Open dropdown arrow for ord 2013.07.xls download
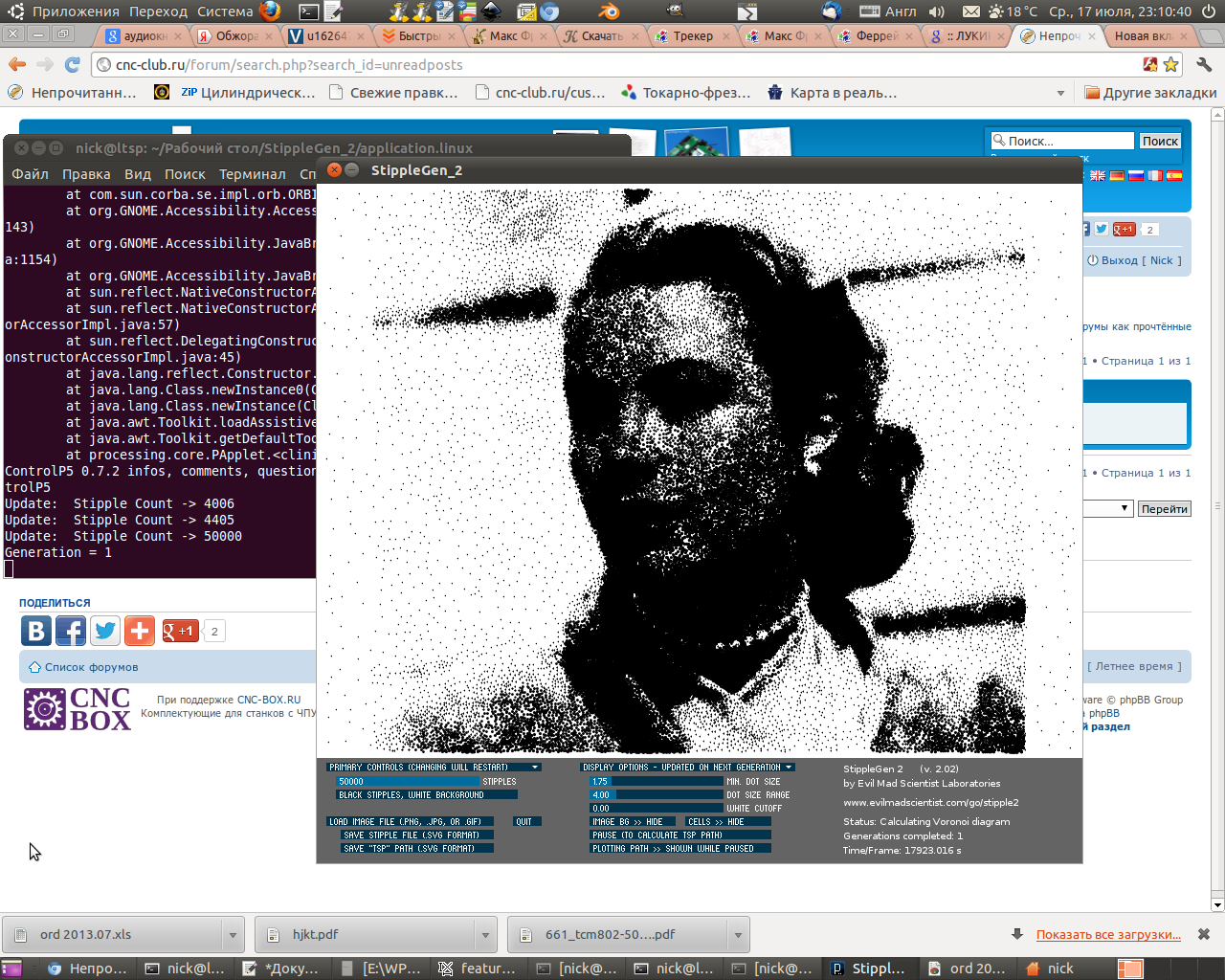Screen dimensions: 1225x980 pyautogui.click(x=233, y=935)
